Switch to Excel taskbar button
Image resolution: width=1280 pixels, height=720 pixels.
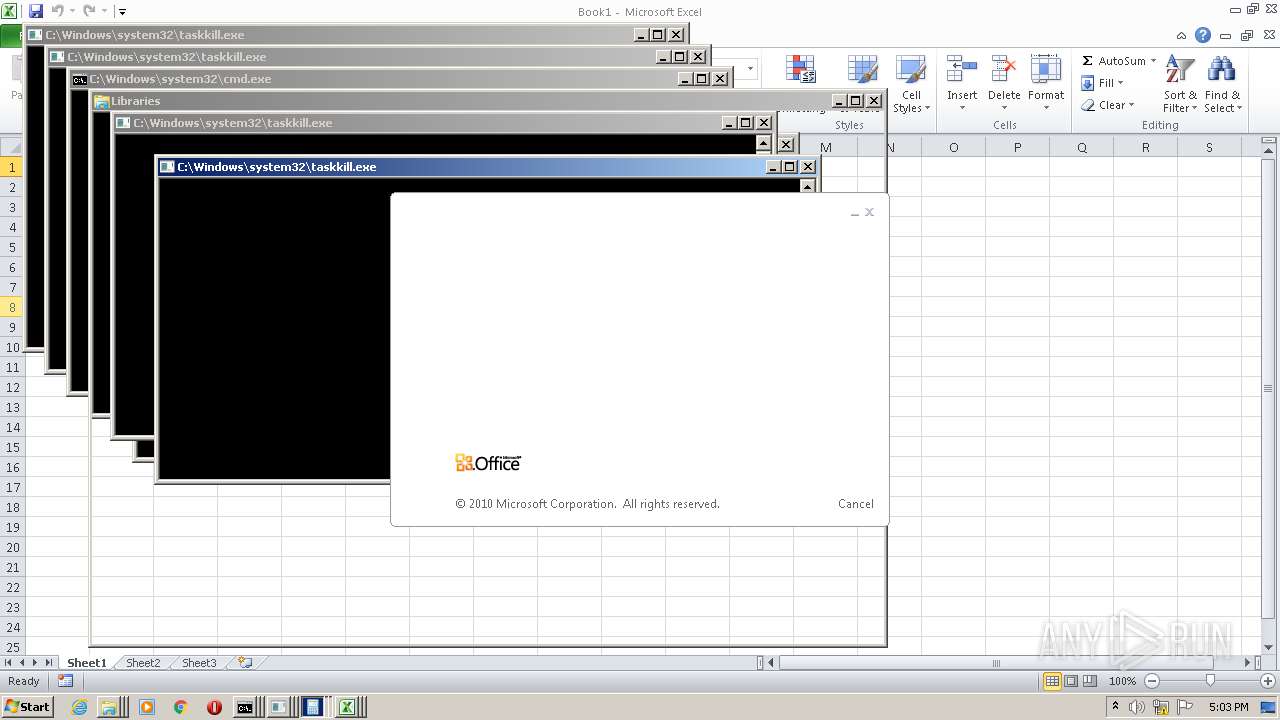point(347,707)
